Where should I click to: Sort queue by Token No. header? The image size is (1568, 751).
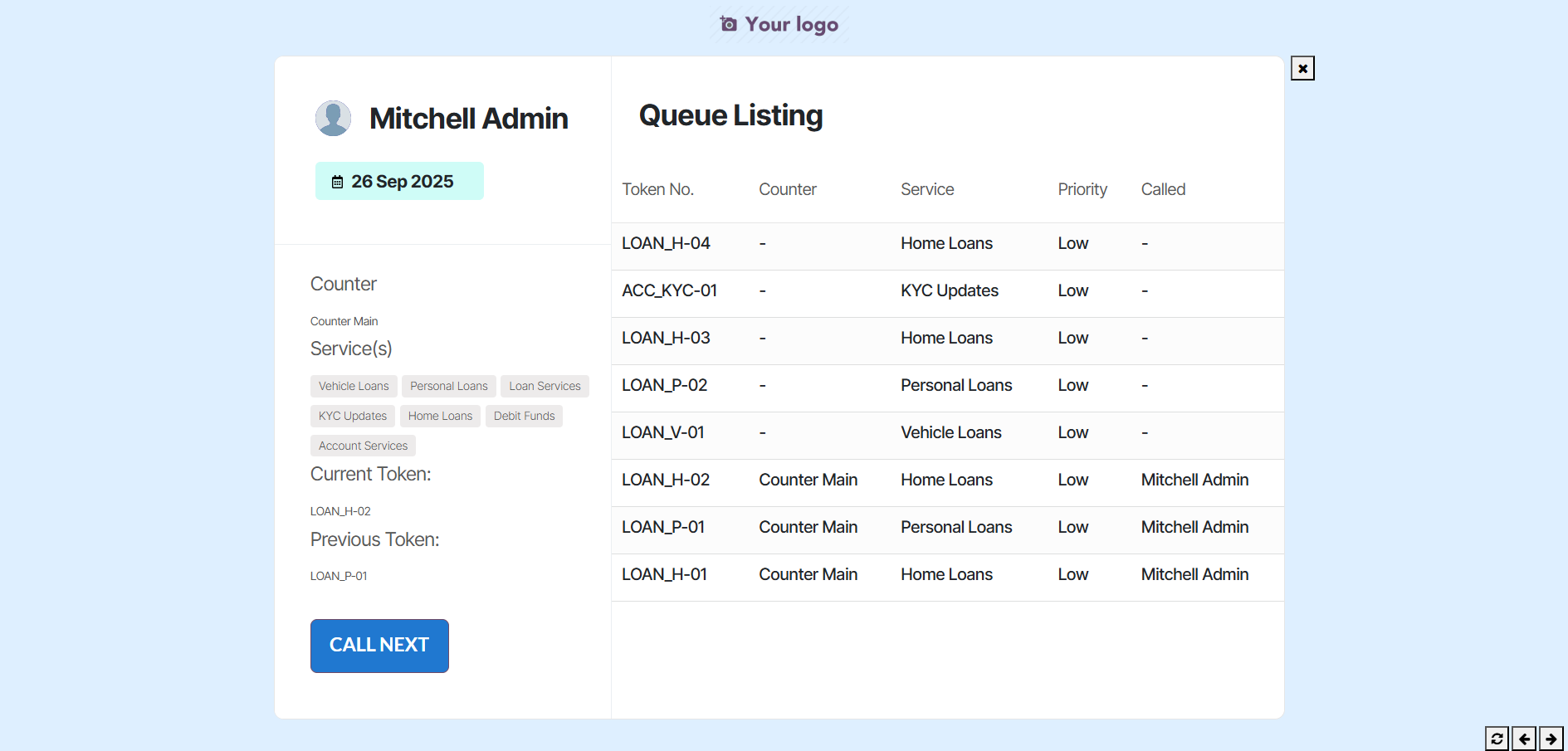(657, 189)
